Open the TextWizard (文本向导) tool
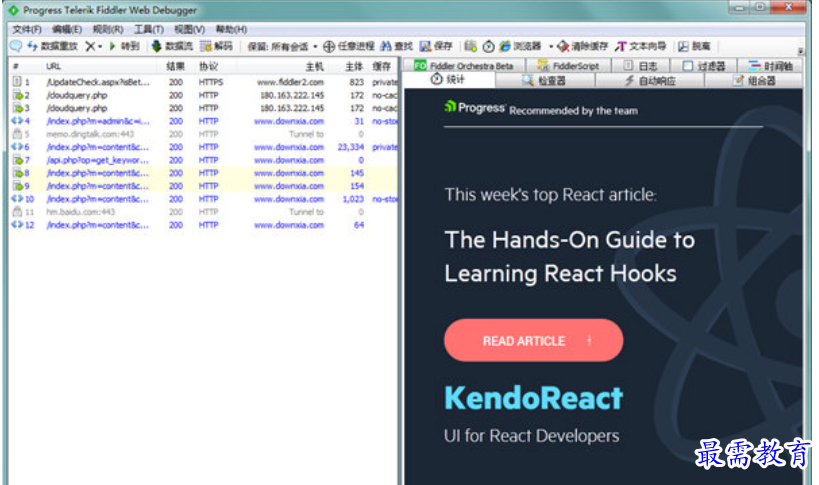Viewport: 819px width, 485px height. pos(640,46)
